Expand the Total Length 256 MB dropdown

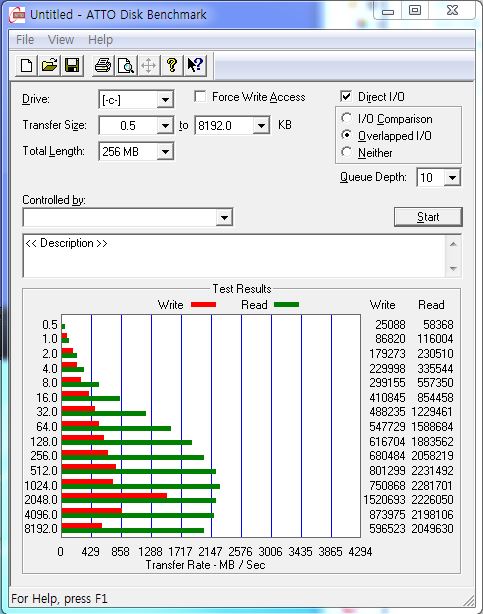point(165,152)
